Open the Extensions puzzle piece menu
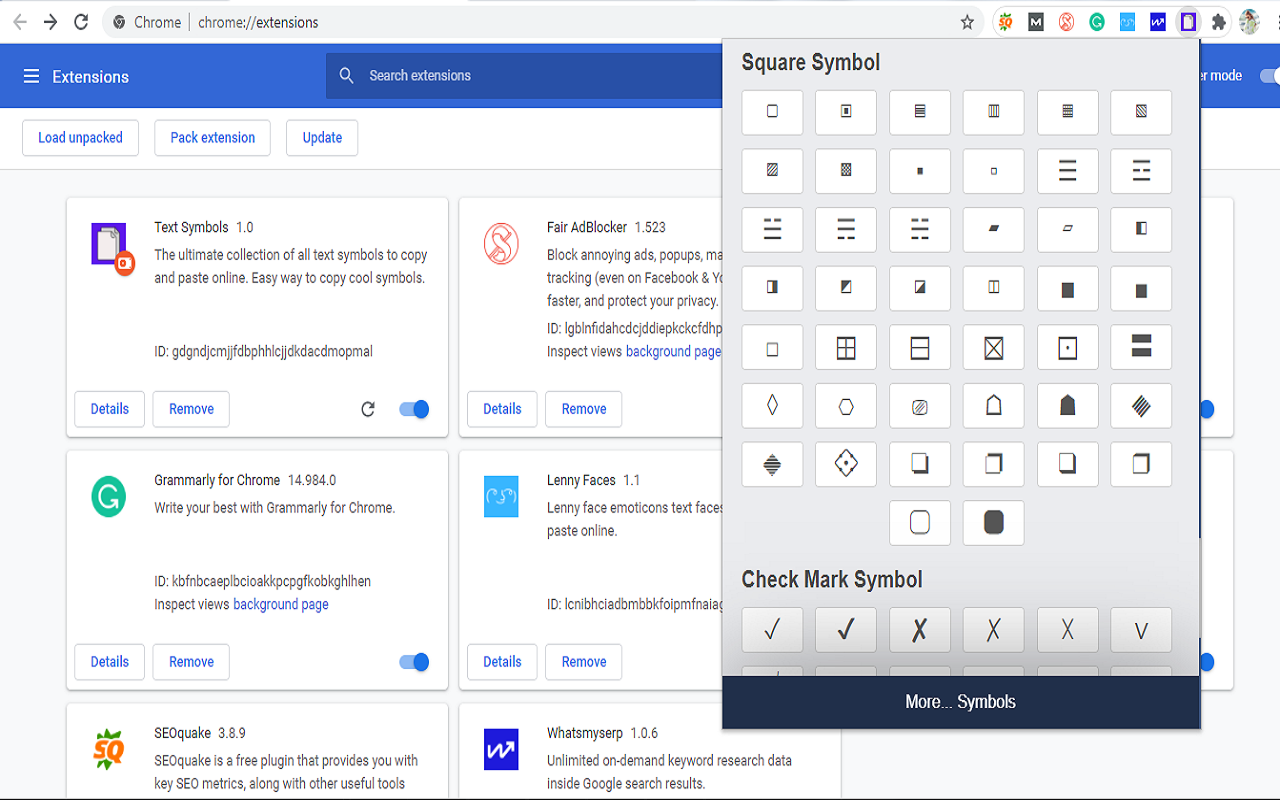The image size is (1280, 800). [1218, 22]
